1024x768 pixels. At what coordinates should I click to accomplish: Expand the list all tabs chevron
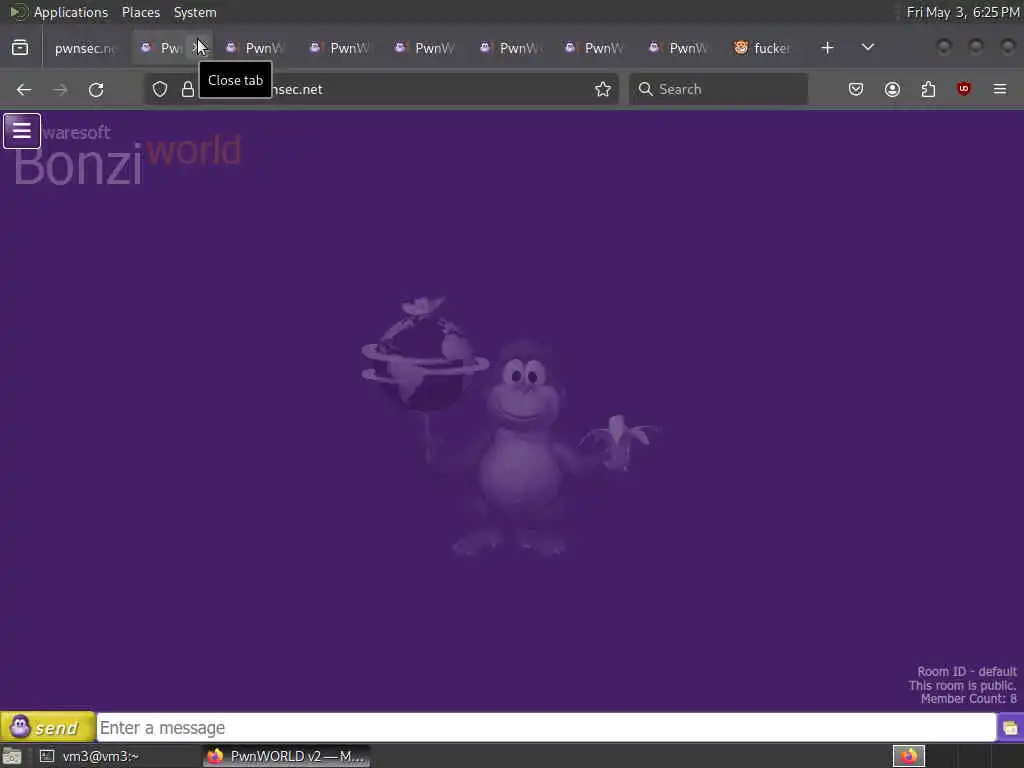point(868,48)
